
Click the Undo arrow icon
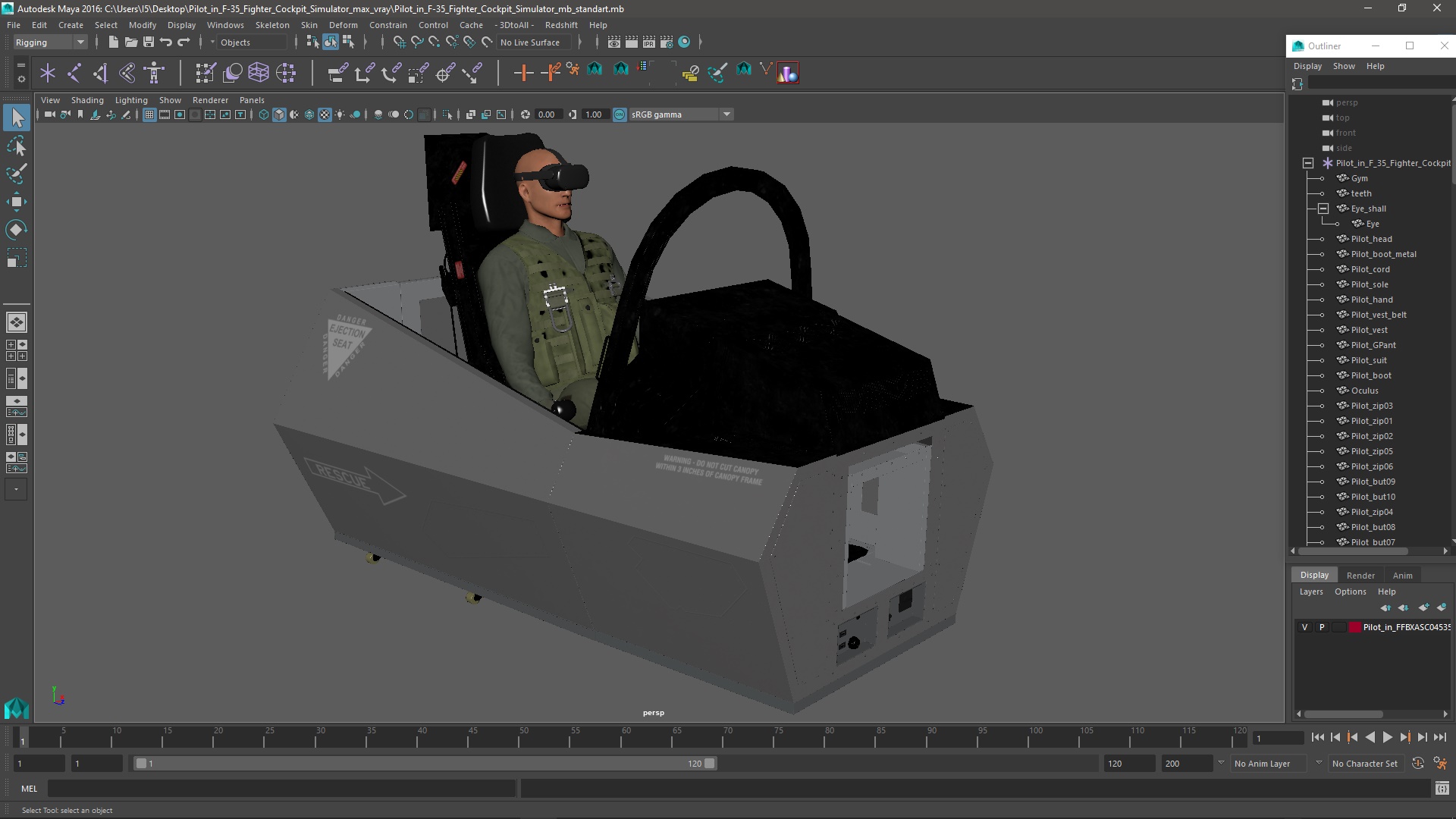[166, 42]
